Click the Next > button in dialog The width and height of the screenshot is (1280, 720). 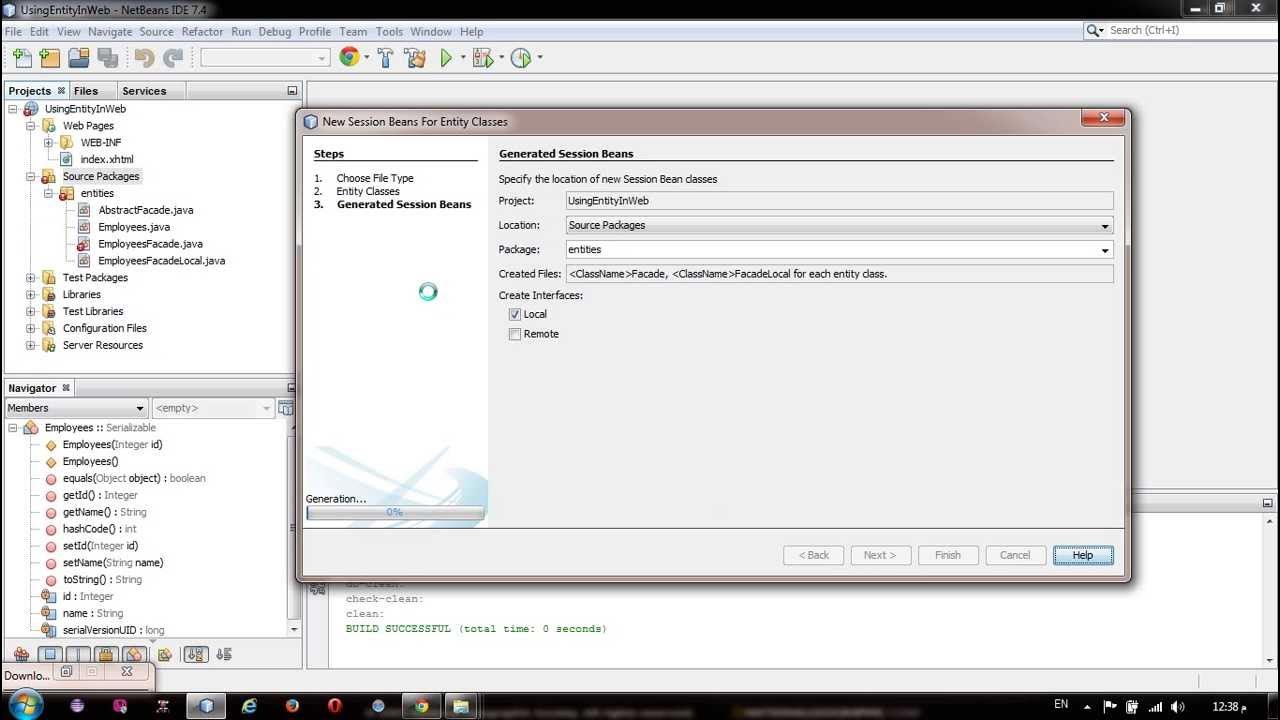coord(880,555)
